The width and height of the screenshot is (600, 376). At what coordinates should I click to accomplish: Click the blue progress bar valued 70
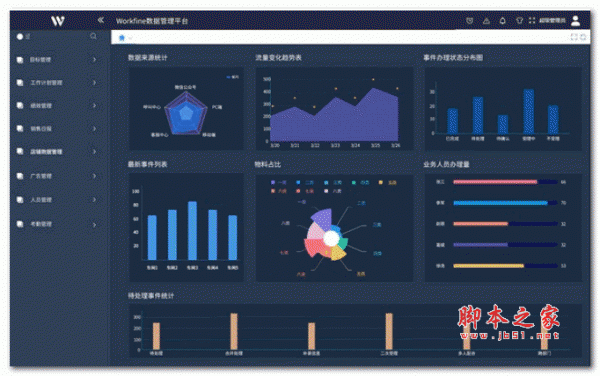[501, 203]
